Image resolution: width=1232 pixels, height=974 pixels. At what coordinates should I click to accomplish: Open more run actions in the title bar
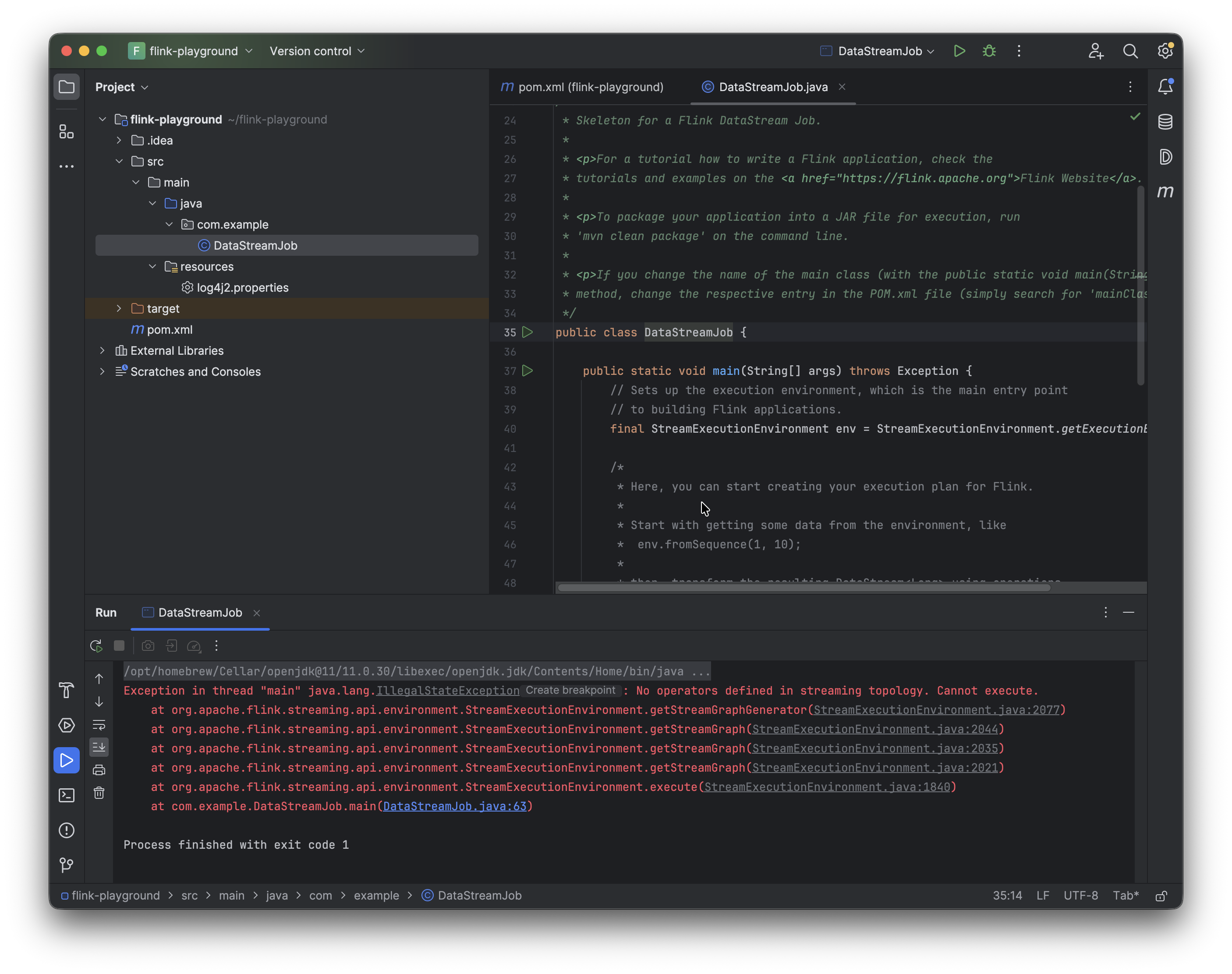point(1019,51)
